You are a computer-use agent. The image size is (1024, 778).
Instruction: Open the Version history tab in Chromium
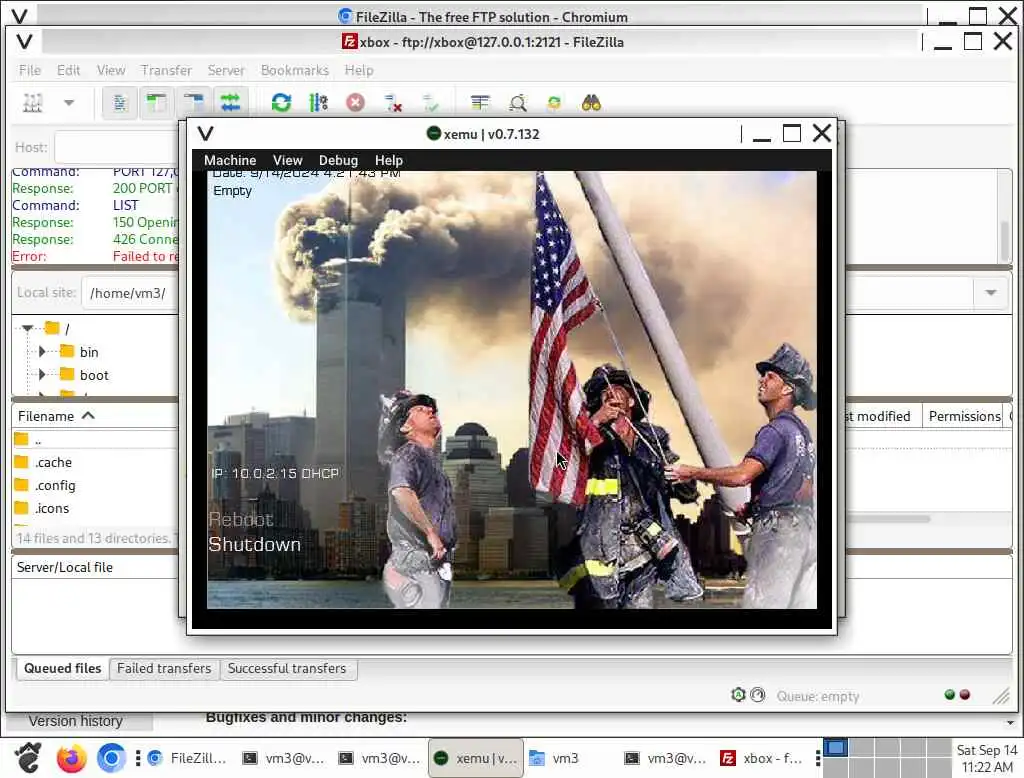pos(76,721)
